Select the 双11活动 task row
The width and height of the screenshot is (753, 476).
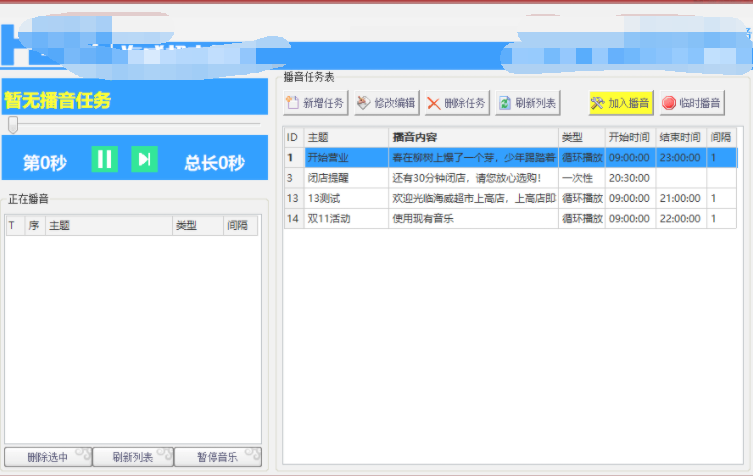click(346, 218)
